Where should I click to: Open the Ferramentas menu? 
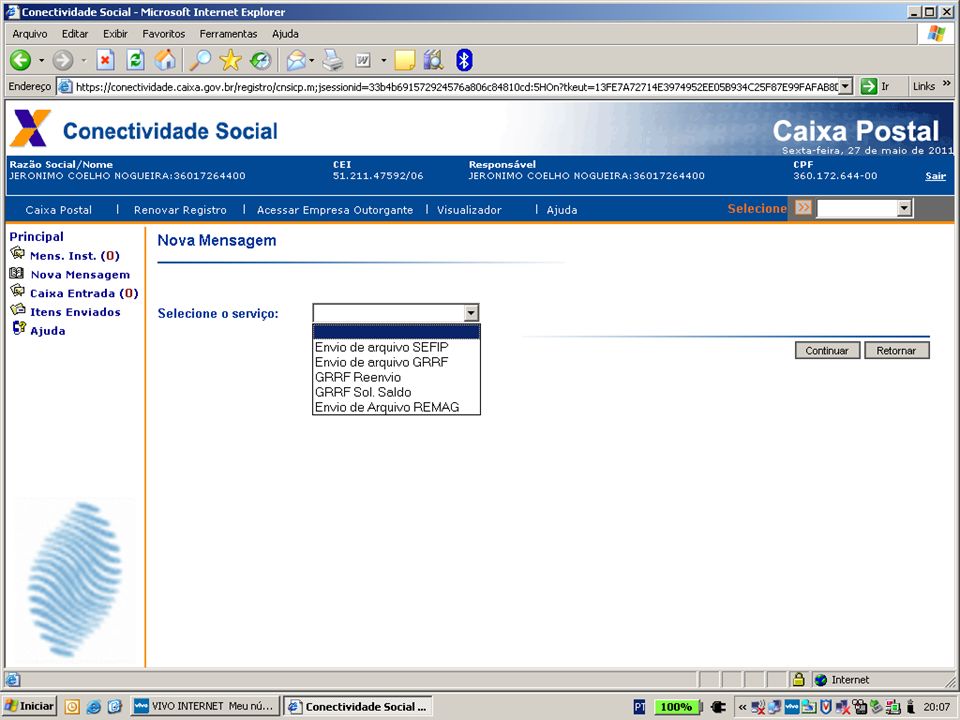pyautogui.click(x=228, y=34)
